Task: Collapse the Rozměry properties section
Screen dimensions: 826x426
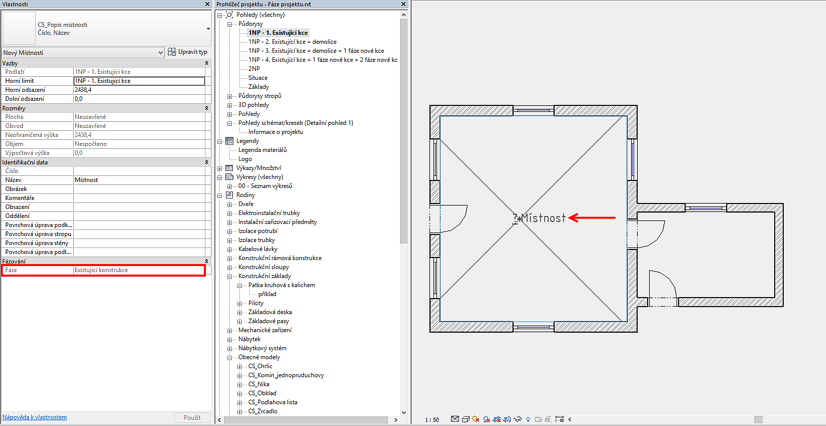Action: [x=207, y=108]
